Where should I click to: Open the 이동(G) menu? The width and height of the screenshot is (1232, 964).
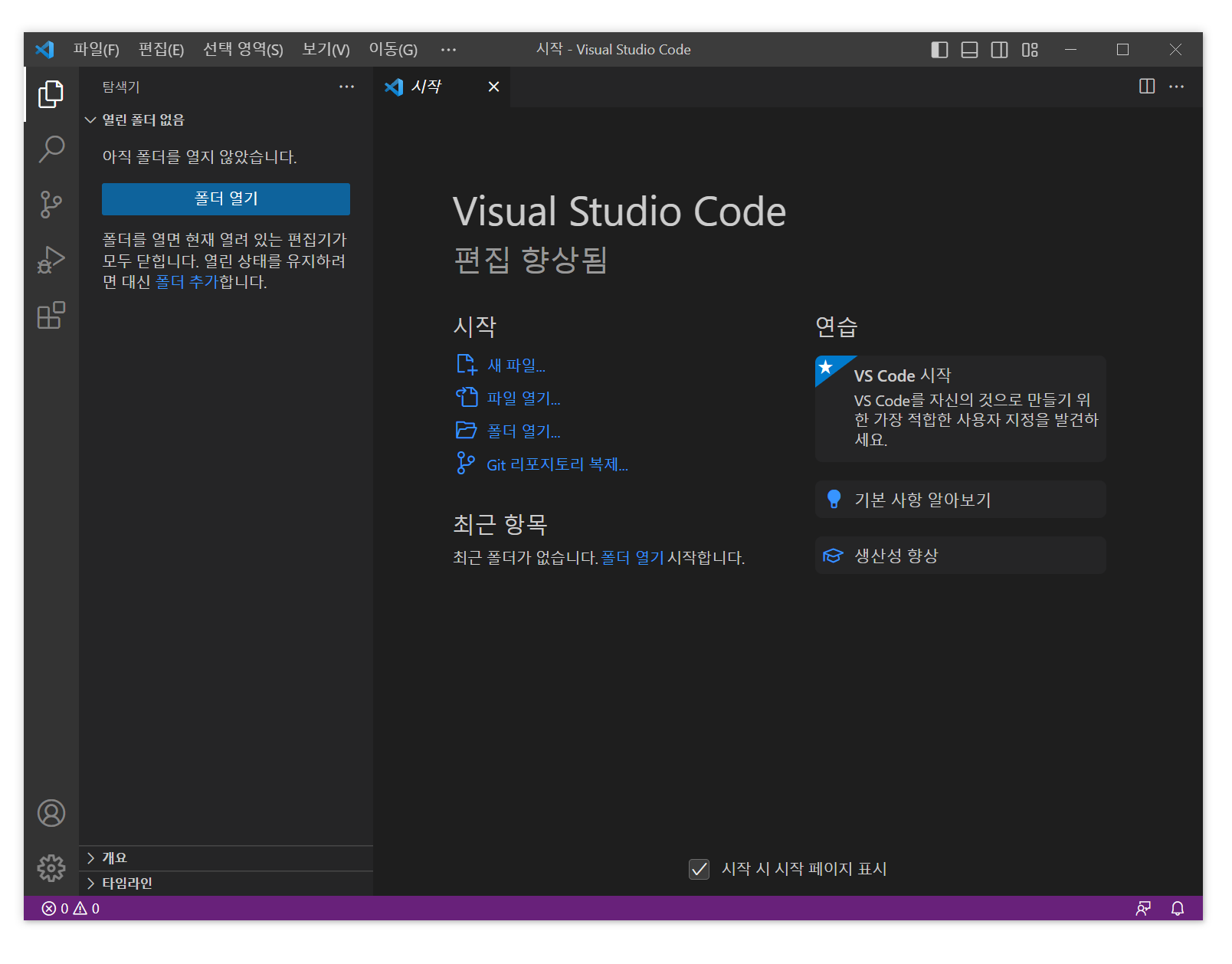(393, 50)
